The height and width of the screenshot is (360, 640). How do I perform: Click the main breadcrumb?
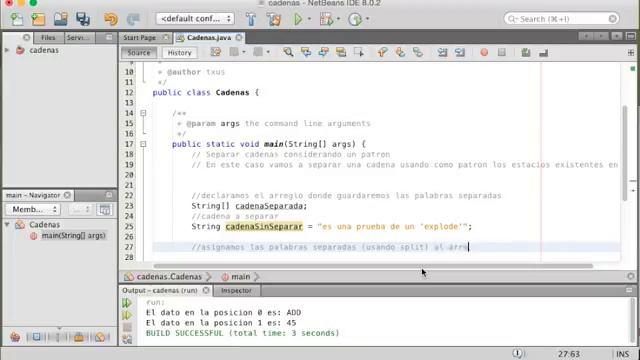(240, 277)
